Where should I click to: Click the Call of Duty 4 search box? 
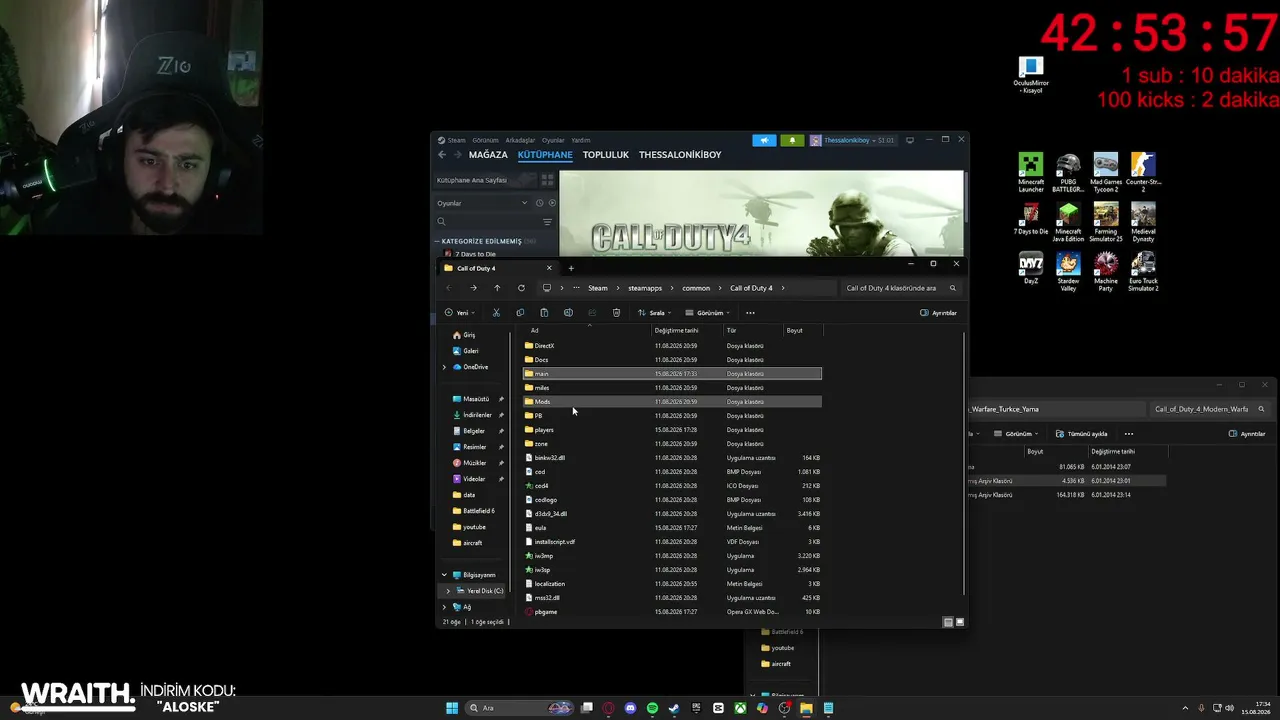click(900, 288)
